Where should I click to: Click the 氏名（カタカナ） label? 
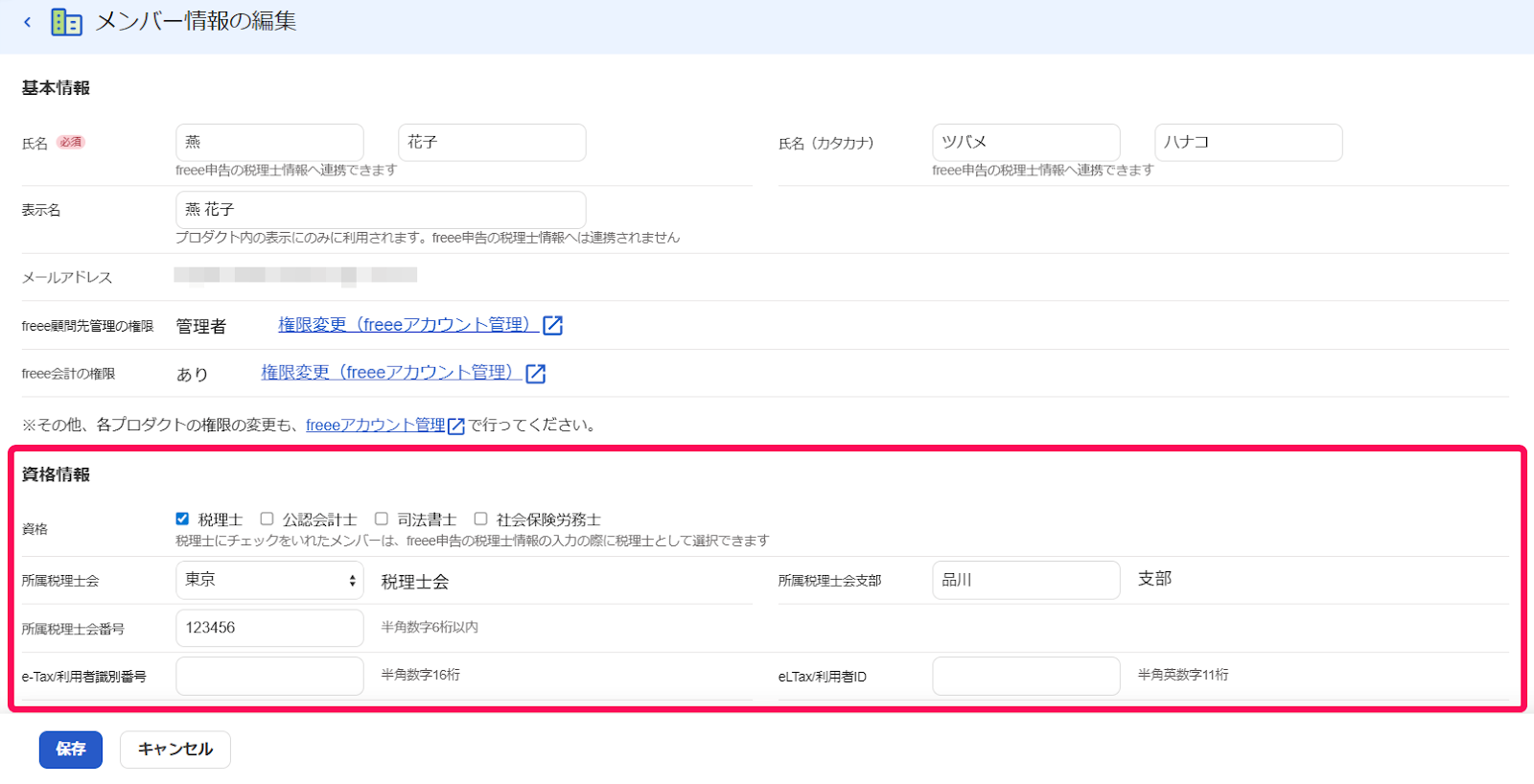pyautogui.click(x=826, y=144)
